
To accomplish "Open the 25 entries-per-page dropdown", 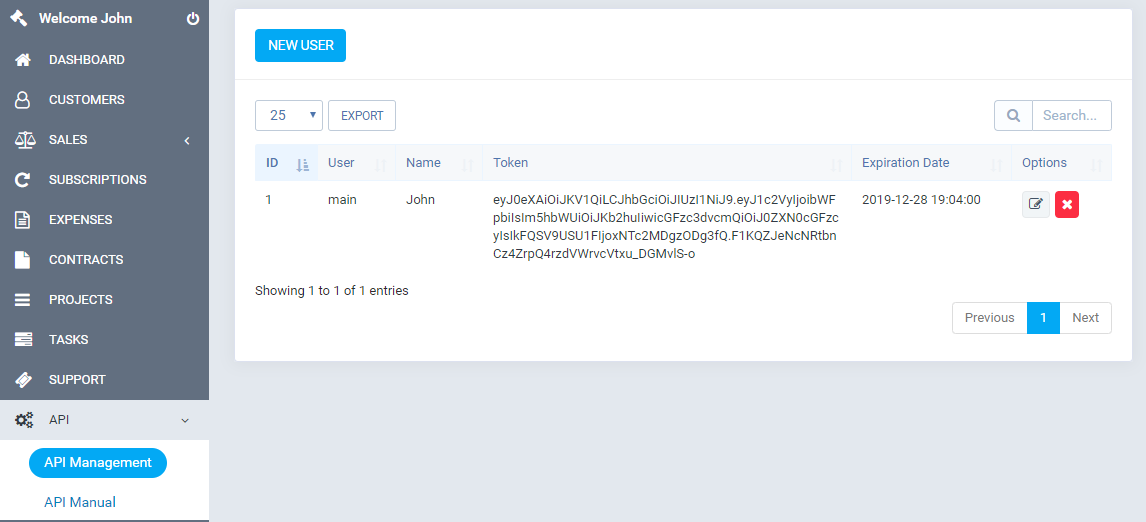I will (289, 116).
